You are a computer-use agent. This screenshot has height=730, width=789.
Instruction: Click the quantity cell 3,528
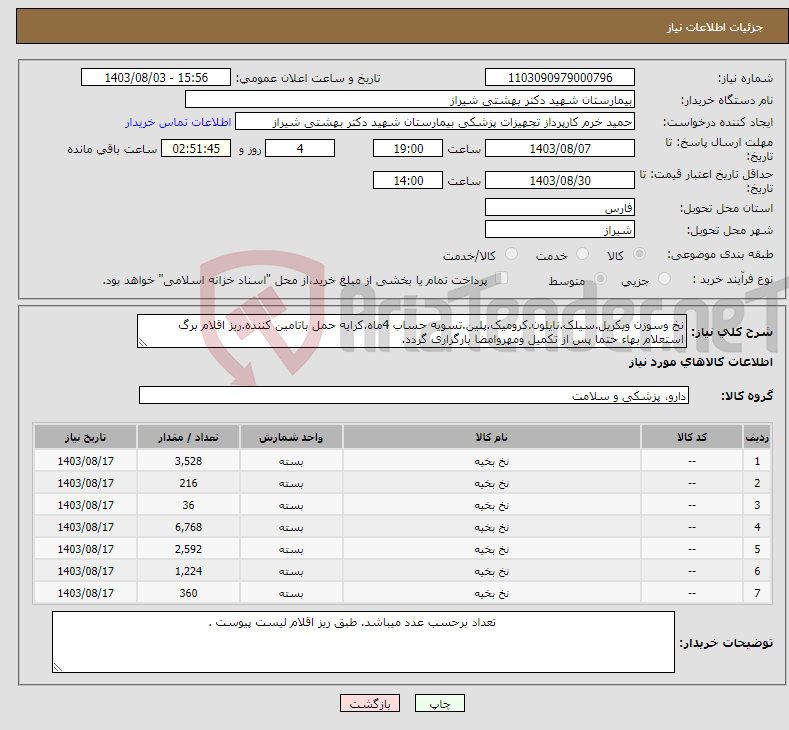click(x=188, y=461)
